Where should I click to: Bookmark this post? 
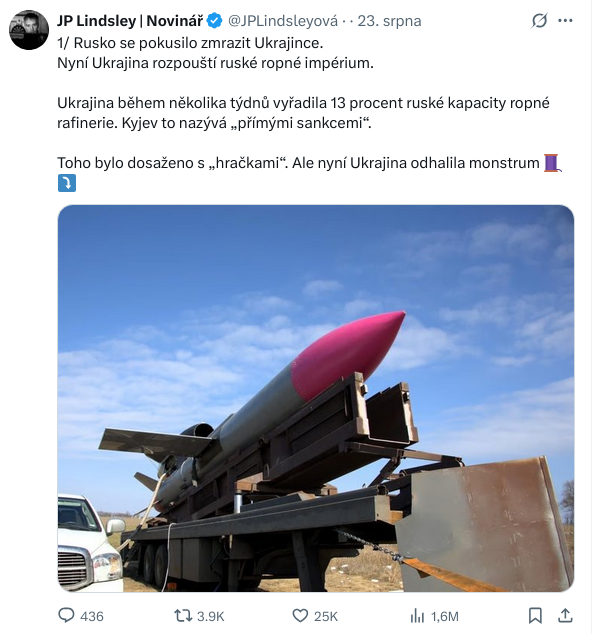(x=535, y=616)
